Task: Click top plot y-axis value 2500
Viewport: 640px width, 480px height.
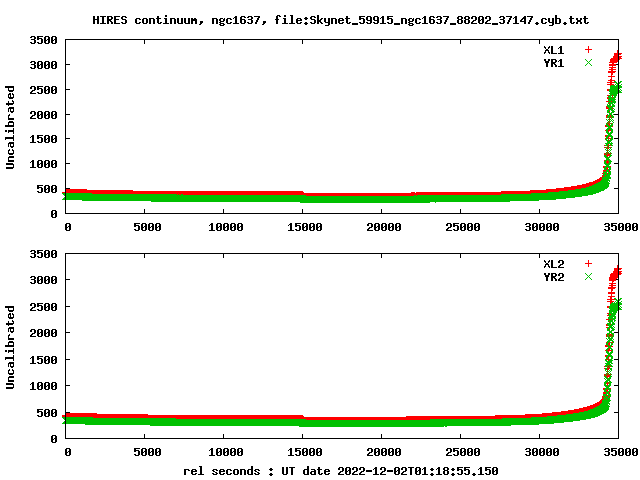Action: click(43, 90)
